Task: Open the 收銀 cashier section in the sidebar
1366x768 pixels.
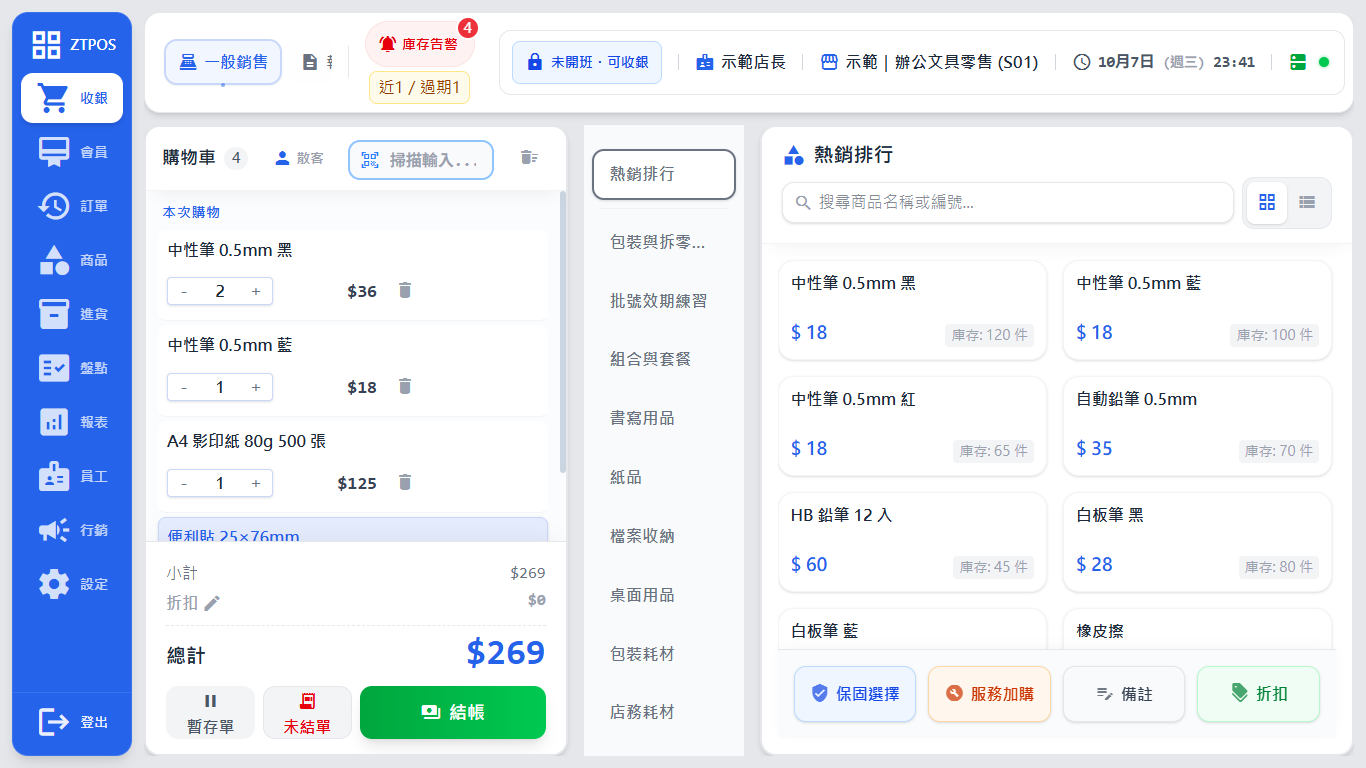Action: coord(72,98)
